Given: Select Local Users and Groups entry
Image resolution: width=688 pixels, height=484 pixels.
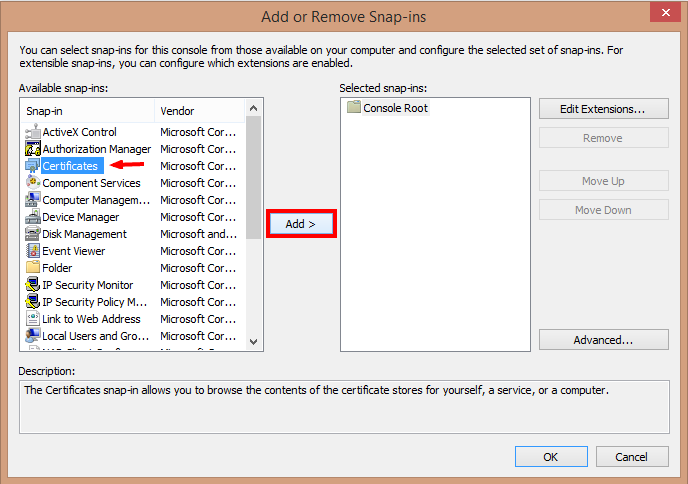Looking at the screenshot, I should [x=94, y=336].
